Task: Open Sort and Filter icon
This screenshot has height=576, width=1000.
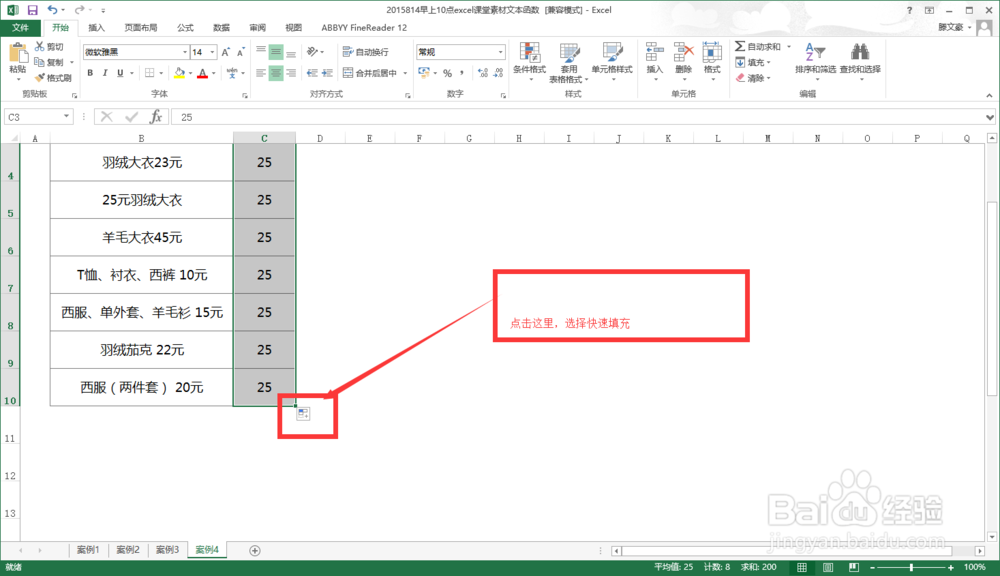Action: 815,52
